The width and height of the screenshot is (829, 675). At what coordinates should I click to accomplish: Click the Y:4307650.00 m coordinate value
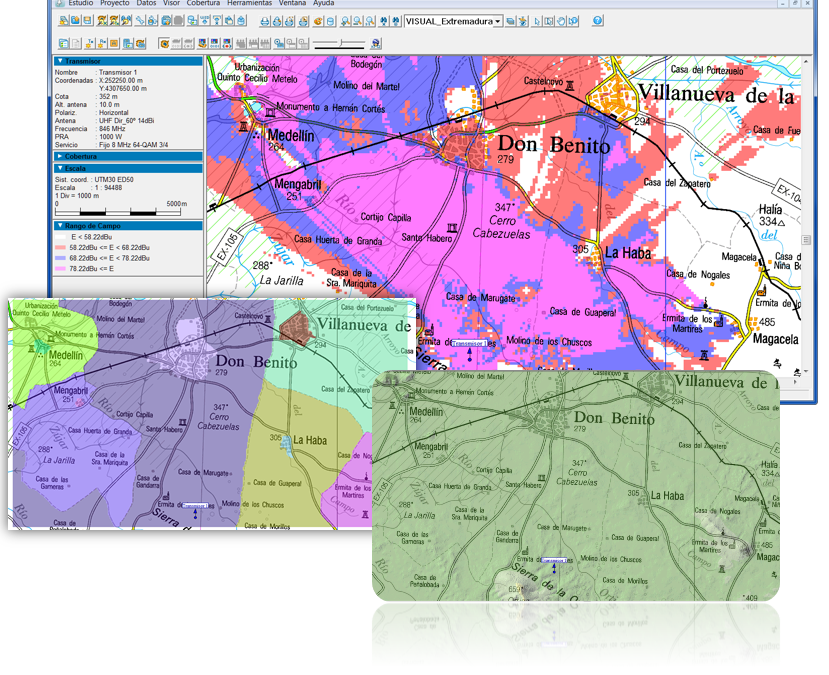[x=123, y=88]
